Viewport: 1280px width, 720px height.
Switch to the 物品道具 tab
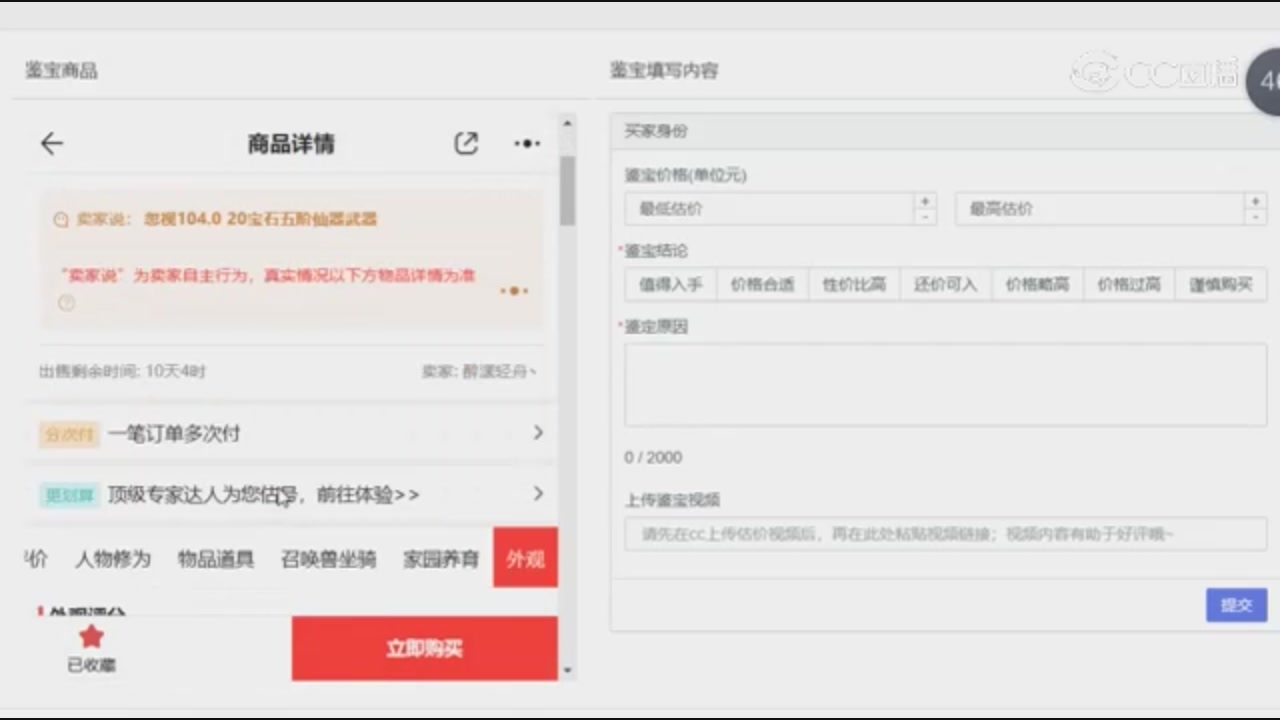click(x=216, y=559)
